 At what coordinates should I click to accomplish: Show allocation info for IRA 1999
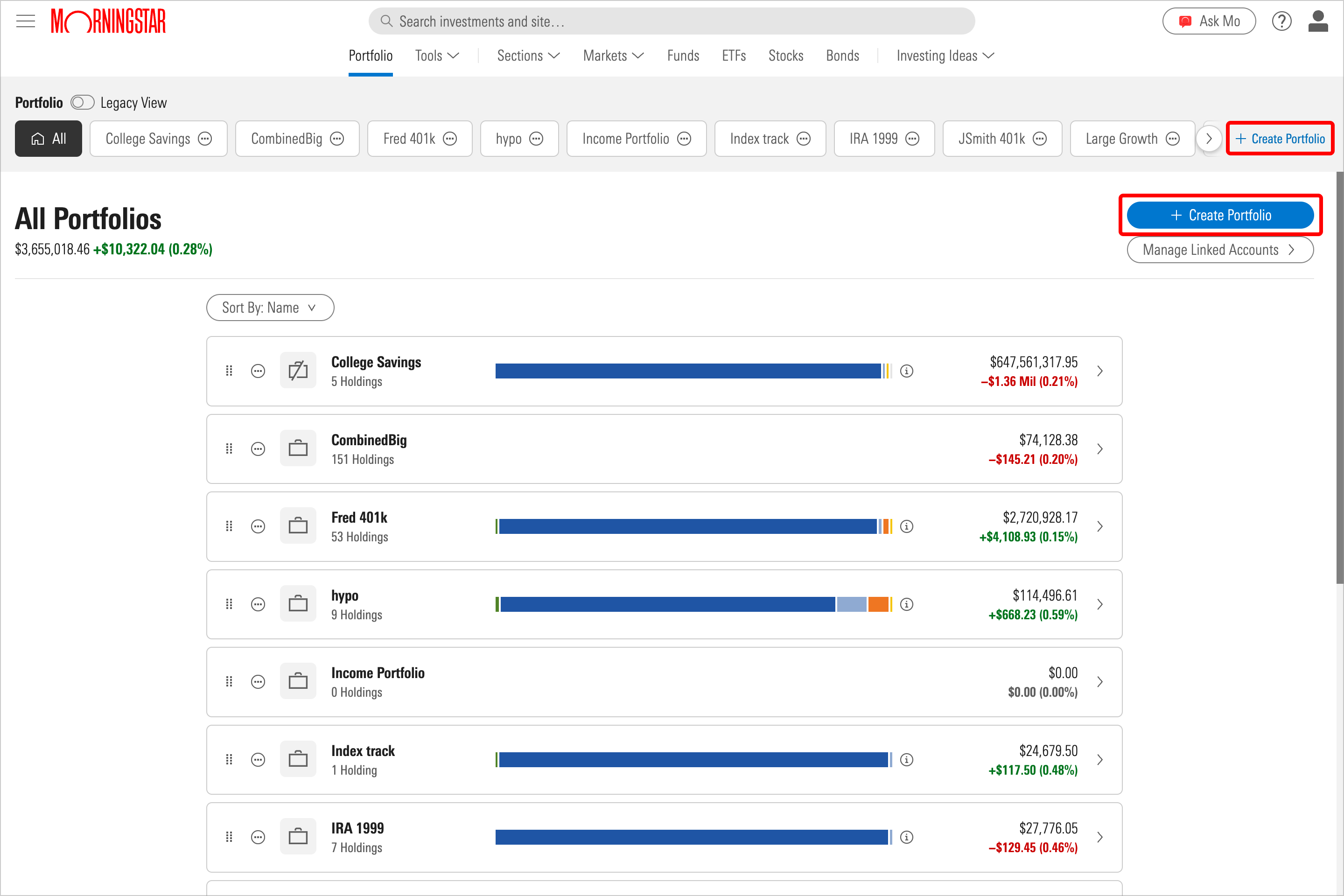pos(907,838)
